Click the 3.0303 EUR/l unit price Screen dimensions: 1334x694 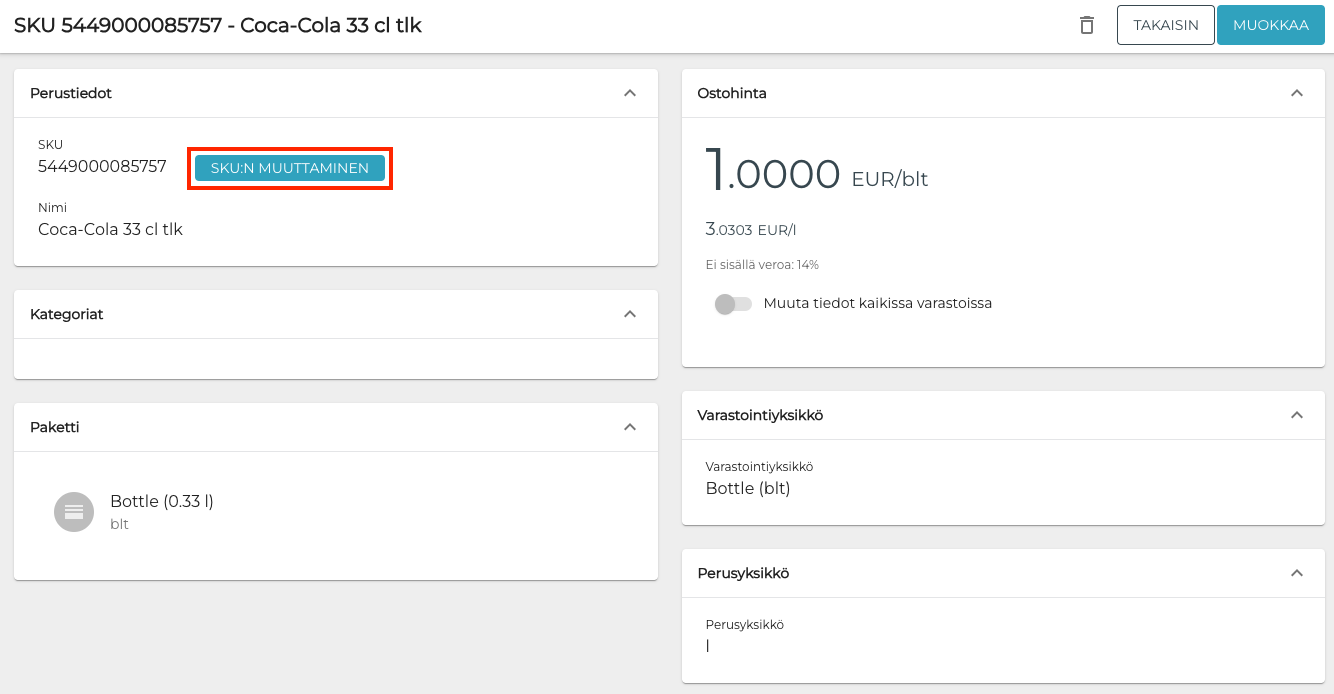(x=750, y=230)
